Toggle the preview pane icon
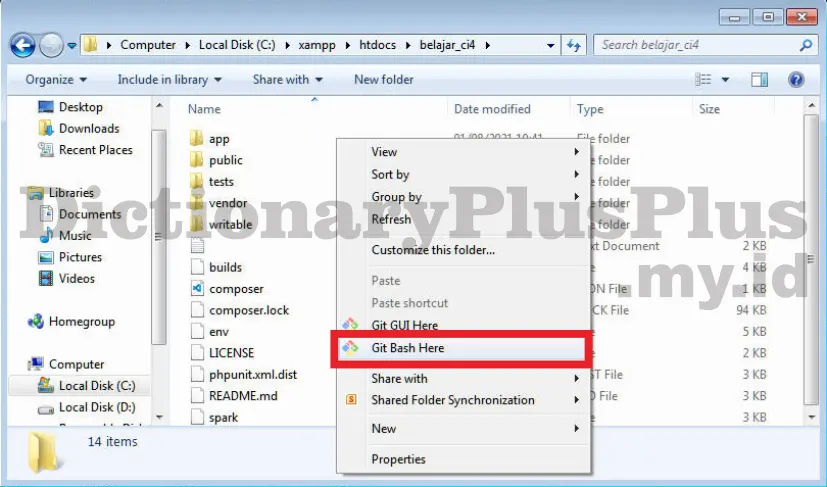 point(759,80)
